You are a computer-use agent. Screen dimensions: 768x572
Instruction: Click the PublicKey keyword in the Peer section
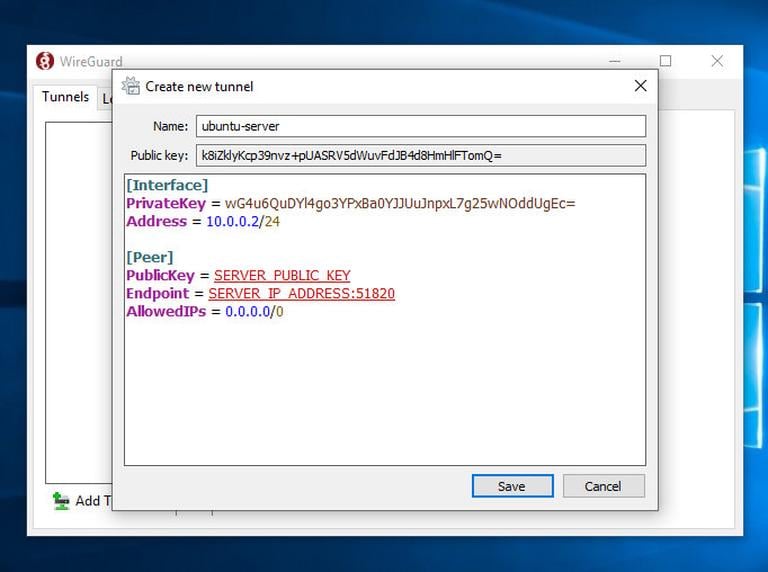pos(161,275)
